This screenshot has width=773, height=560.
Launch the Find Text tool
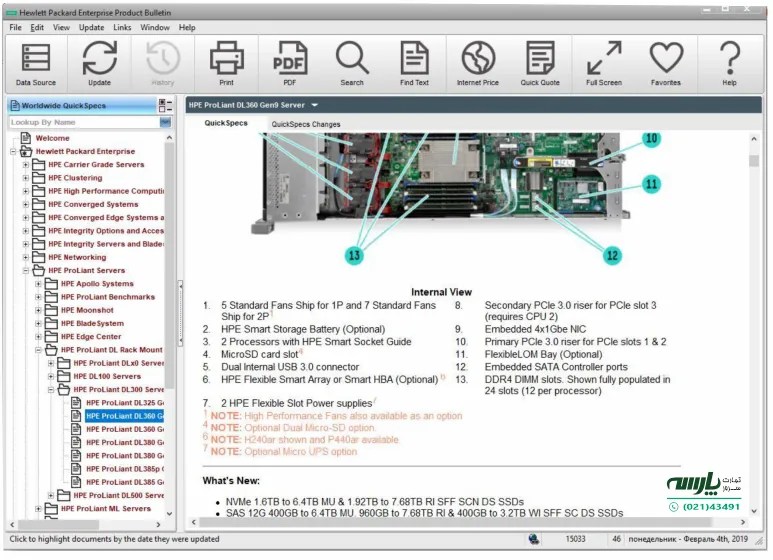pyautogui.click(x=414, y=64)
